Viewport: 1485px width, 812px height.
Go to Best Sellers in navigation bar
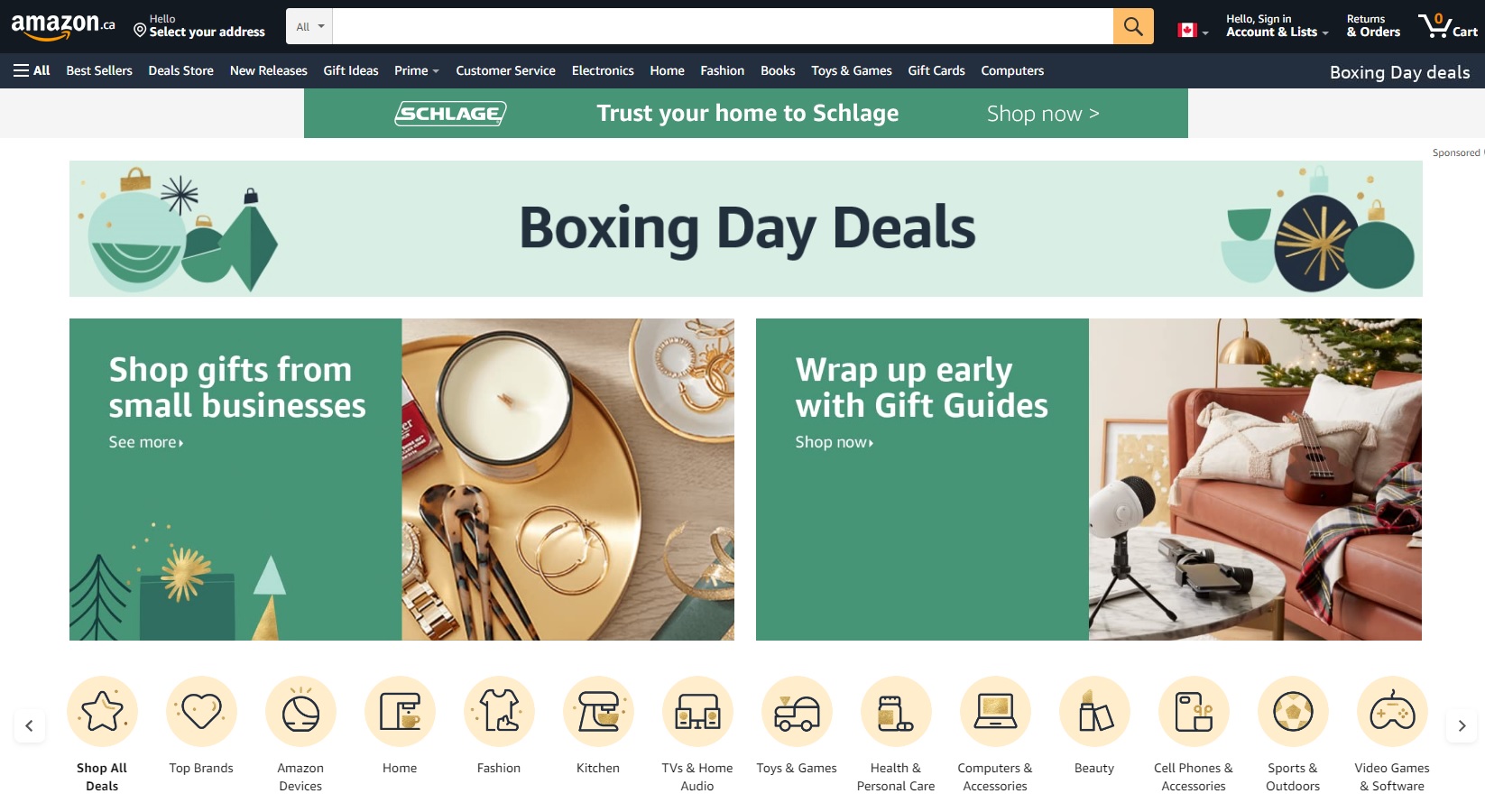(x=99, y=70)
